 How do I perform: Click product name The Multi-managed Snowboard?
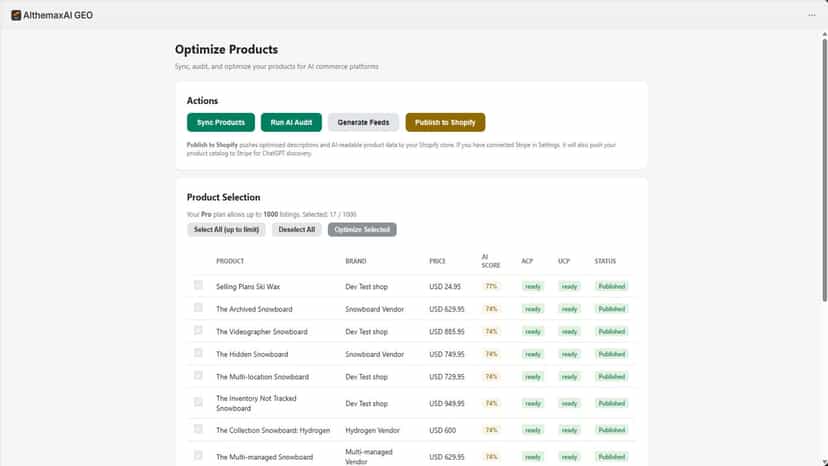[x=264, y=457]
